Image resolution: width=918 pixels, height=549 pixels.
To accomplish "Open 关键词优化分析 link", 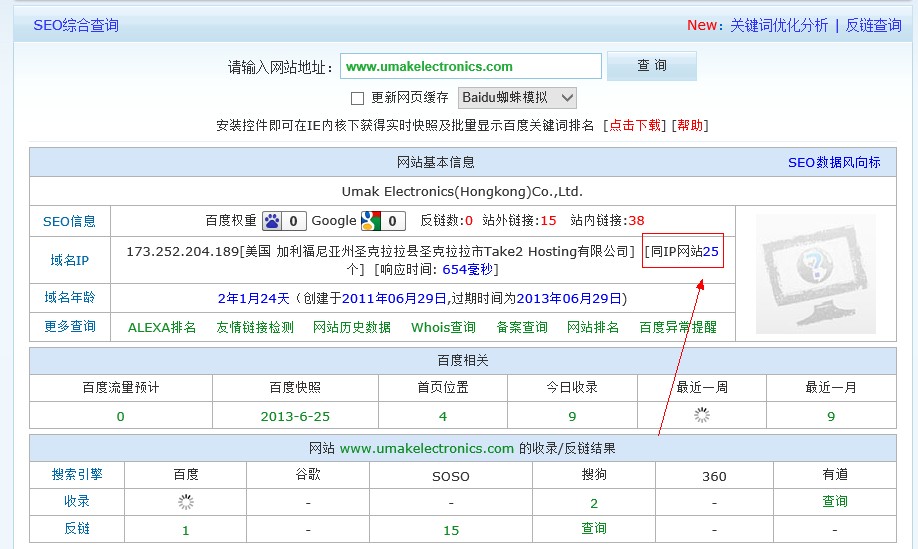I will [778, 25].
